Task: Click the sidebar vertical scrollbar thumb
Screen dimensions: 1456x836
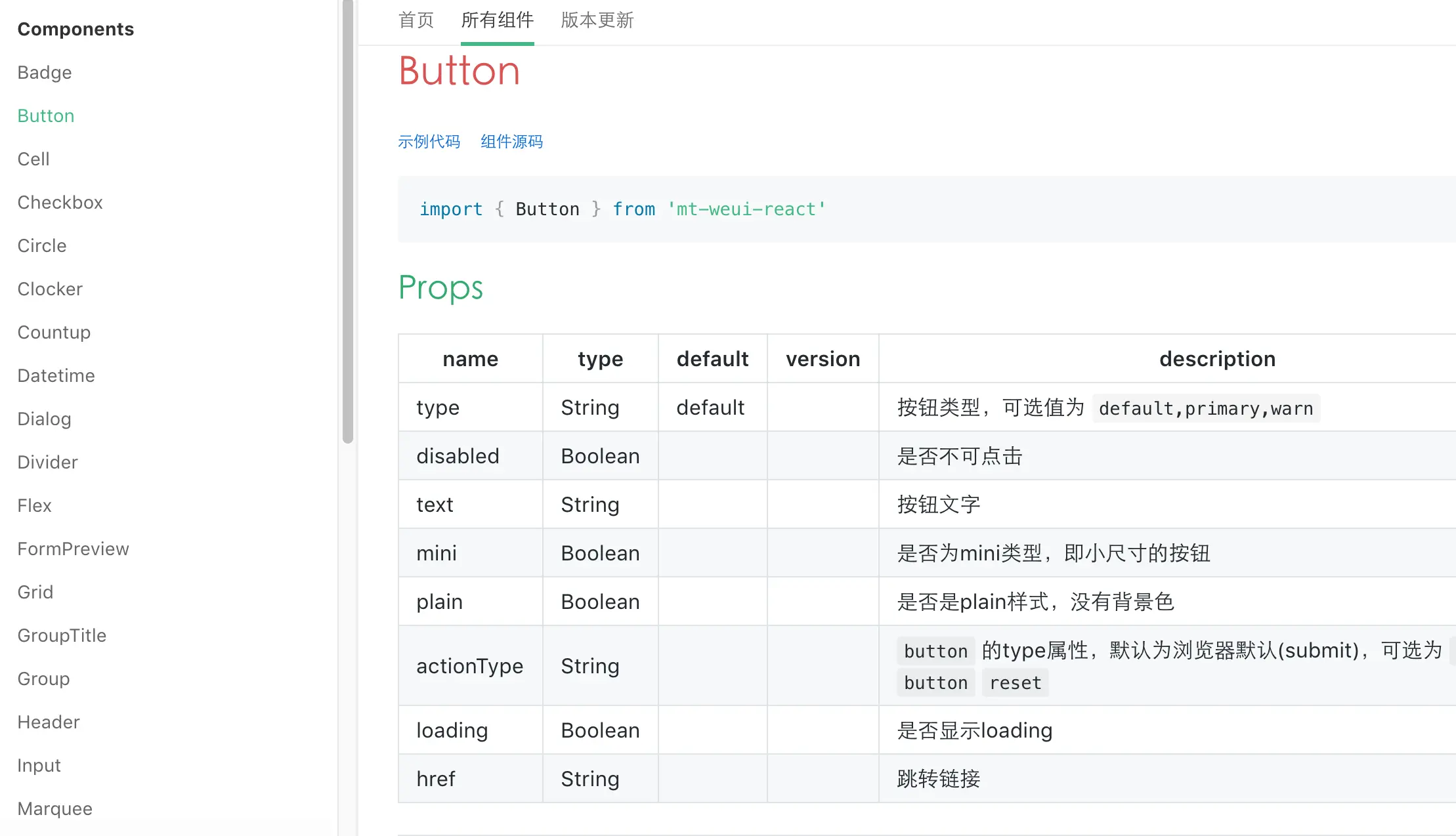Action: pos(348,223)
